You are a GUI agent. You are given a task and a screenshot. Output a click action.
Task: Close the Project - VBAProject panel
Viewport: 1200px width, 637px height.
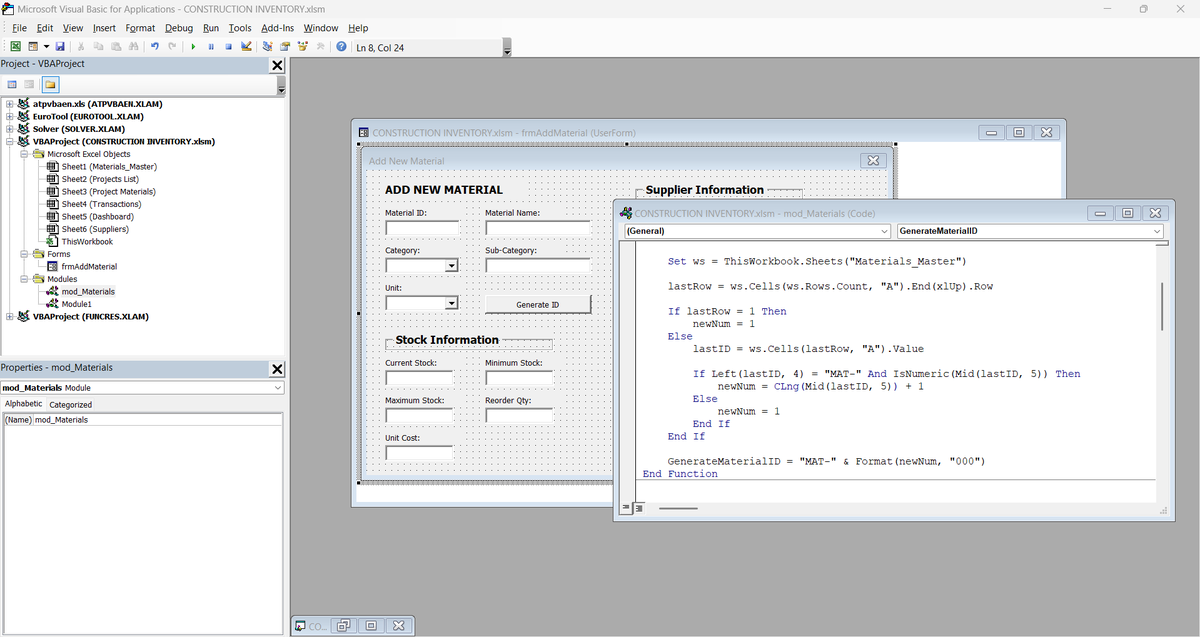[x=277, y=65]
